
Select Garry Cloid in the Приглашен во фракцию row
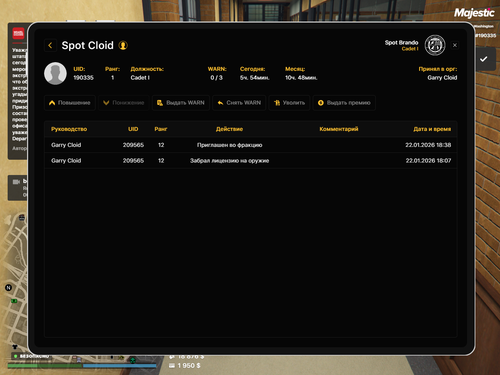(x=66, y=145)
